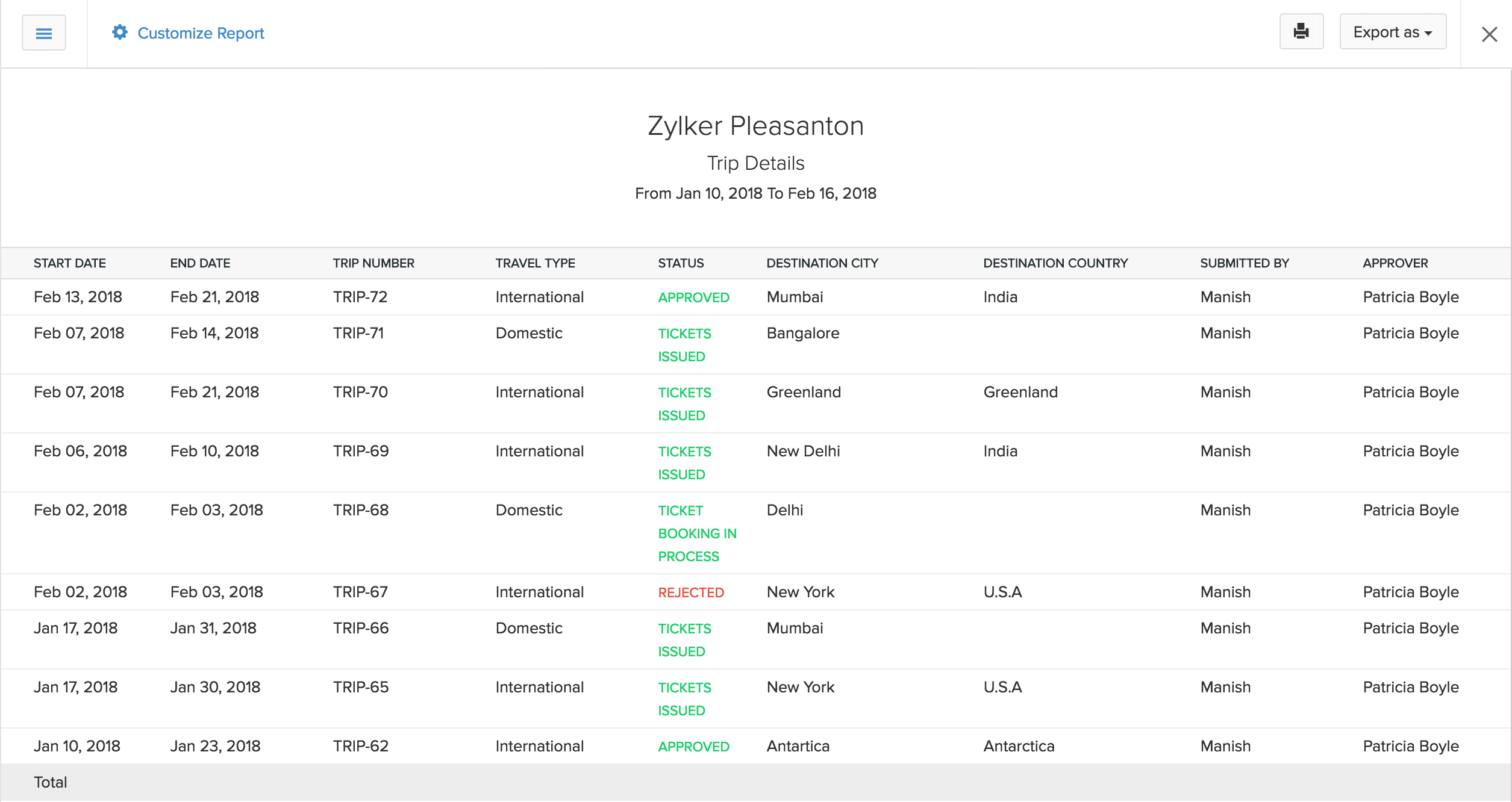Click the Approver column header
Image resolution: width=1512 pixels, height=802 pixels.
click(x=1395, y=263)
